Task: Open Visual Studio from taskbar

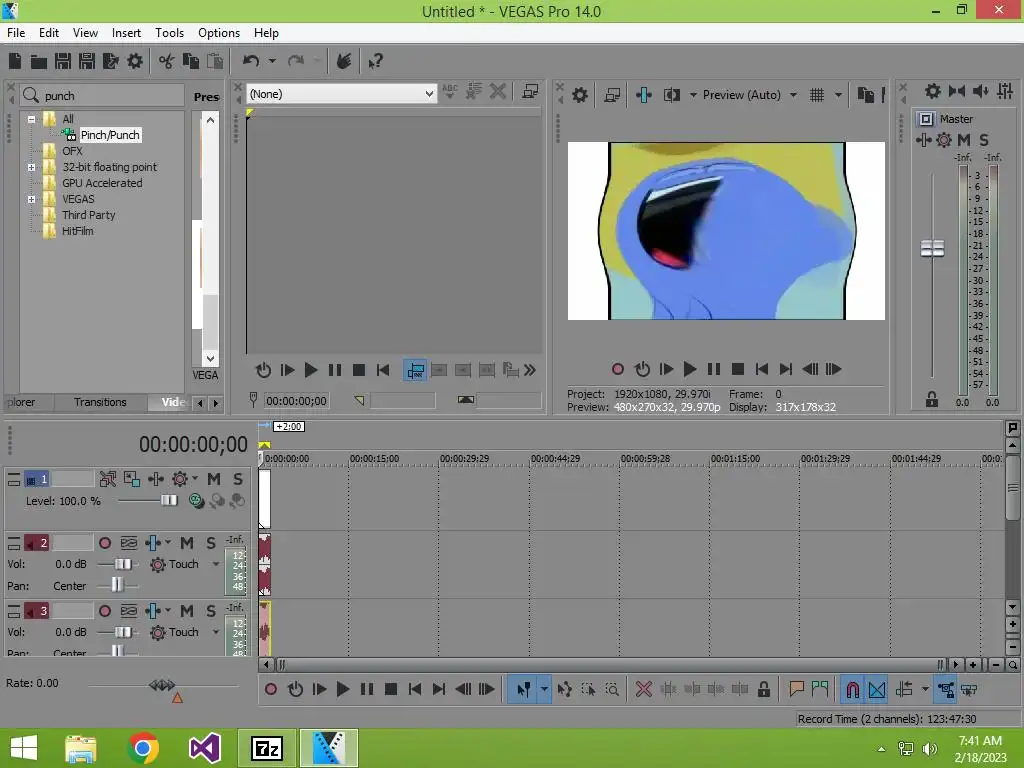Action: click(204, 748)
